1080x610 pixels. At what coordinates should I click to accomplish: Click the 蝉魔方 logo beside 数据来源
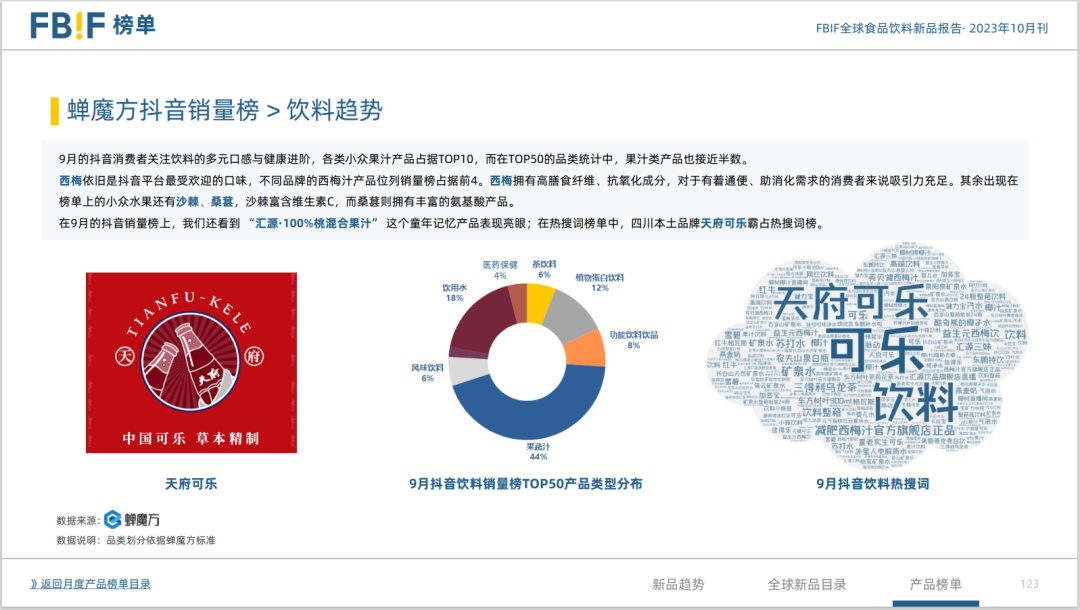point(132,519)
